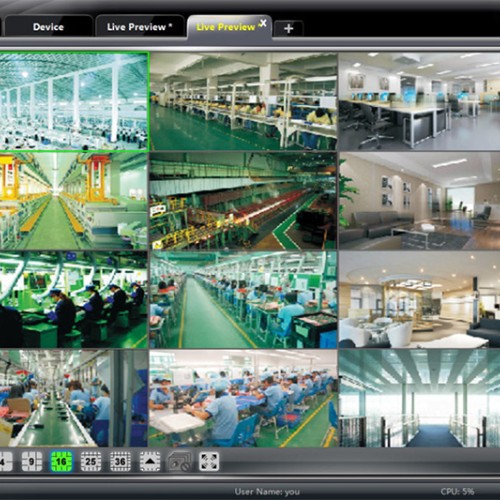Image resolution: width=500 pixels, height=500 pixels.
Task: Select the active yellow Live Preview tab
Action: coord(226,27)
